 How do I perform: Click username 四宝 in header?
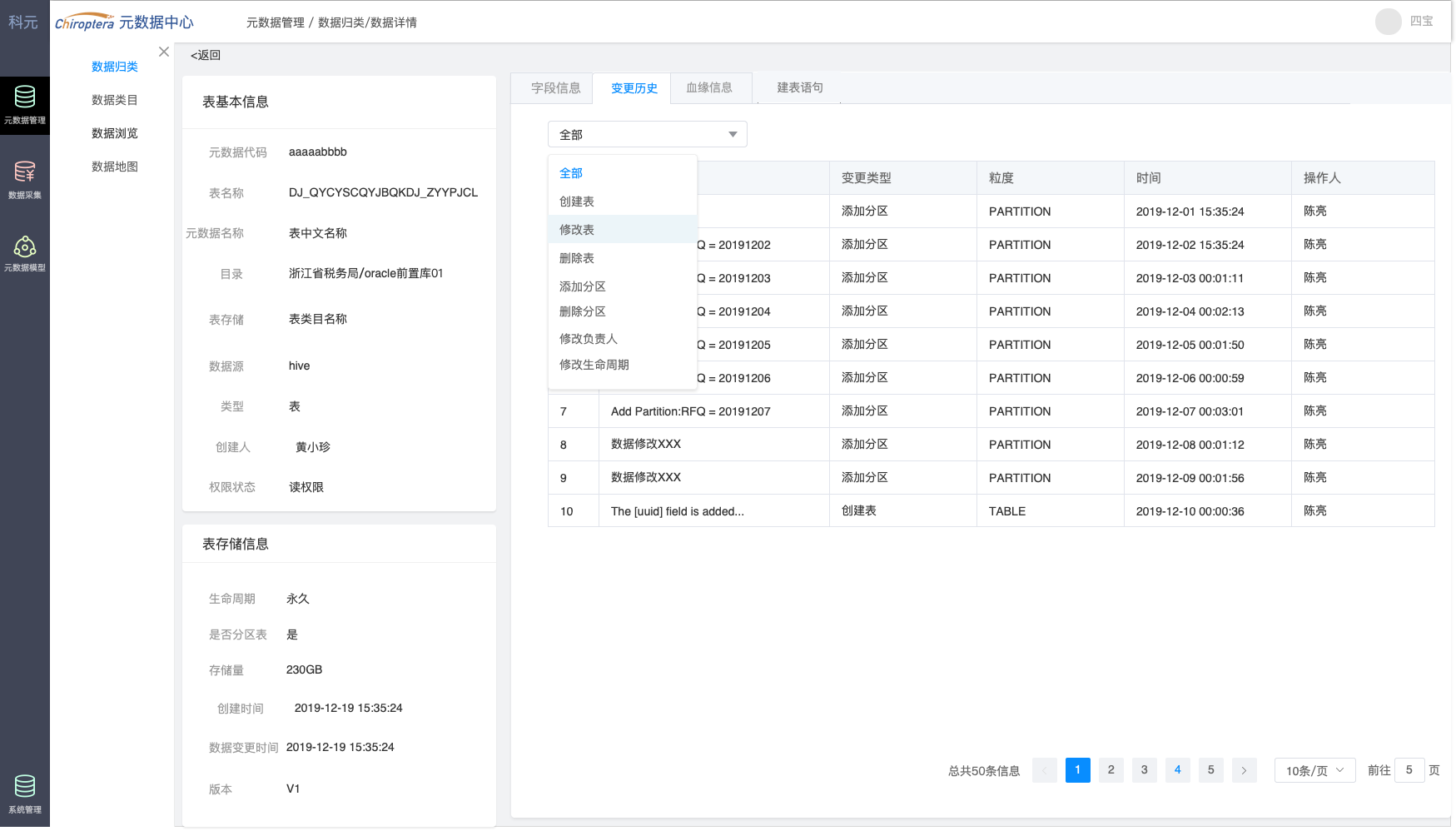tap(1422, 22)
